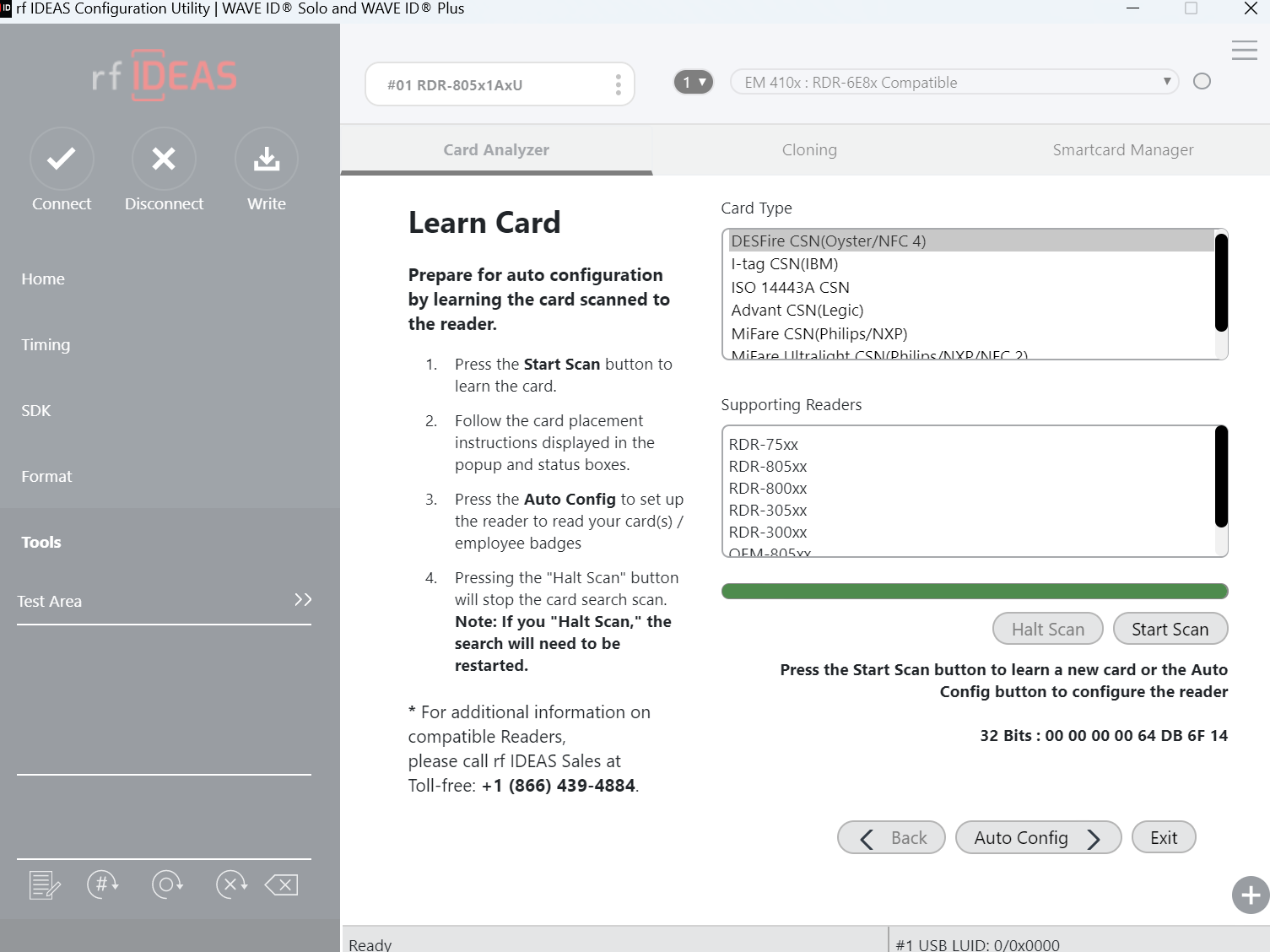Image resolution: width=1270 pixels, height=952 pixels.
Task: Switch to the Cloning tab
Action: [809, 150]
